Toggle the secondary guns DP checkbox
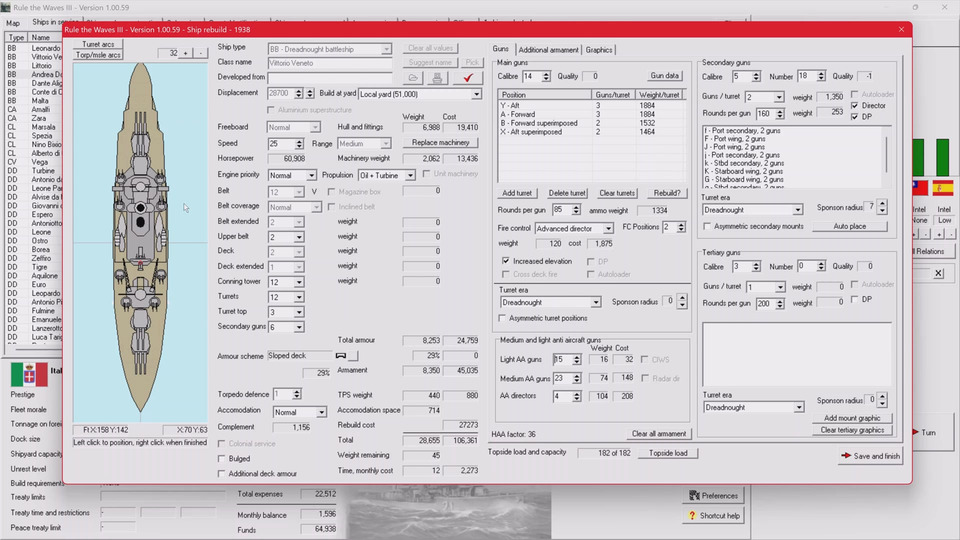 [x=855, y=116]
